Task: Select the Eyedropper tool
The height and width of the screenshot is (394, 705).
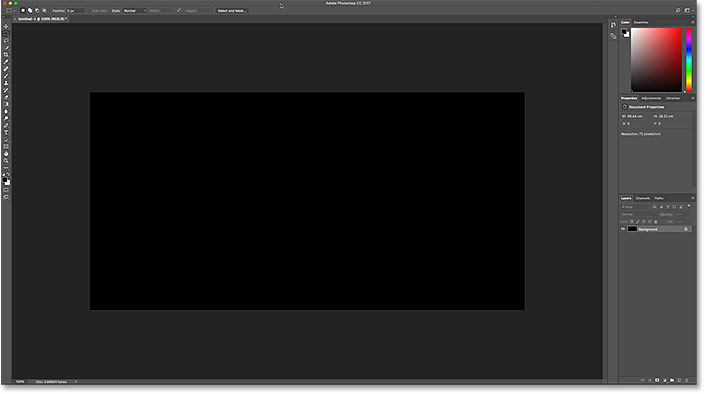Action: tap(6, 62)
